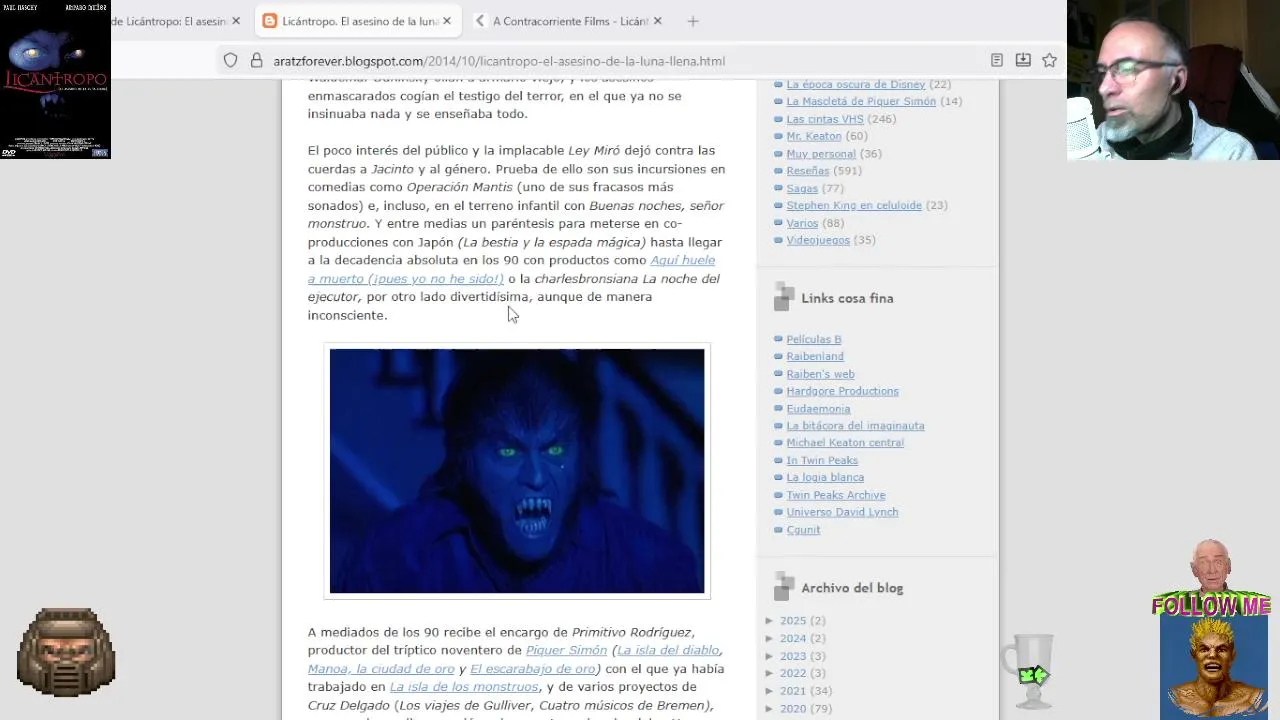
Task: Expand the 2020 blog archive
Action: tap(770, 709)
